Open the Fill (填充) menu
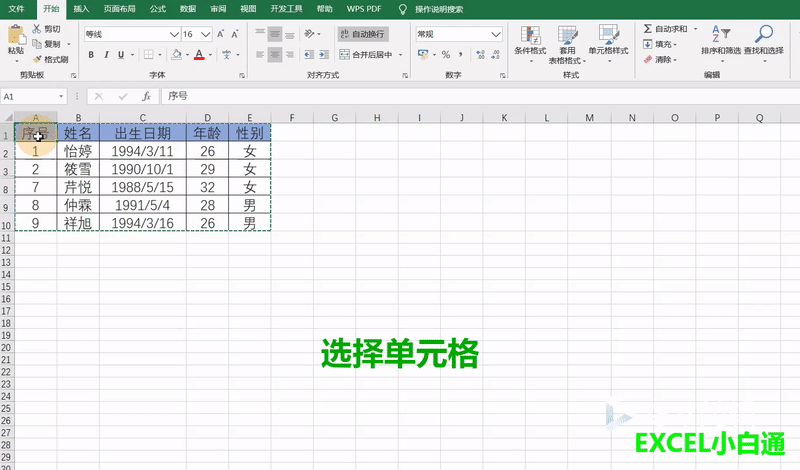800x470 pixels. coord(660,44)
